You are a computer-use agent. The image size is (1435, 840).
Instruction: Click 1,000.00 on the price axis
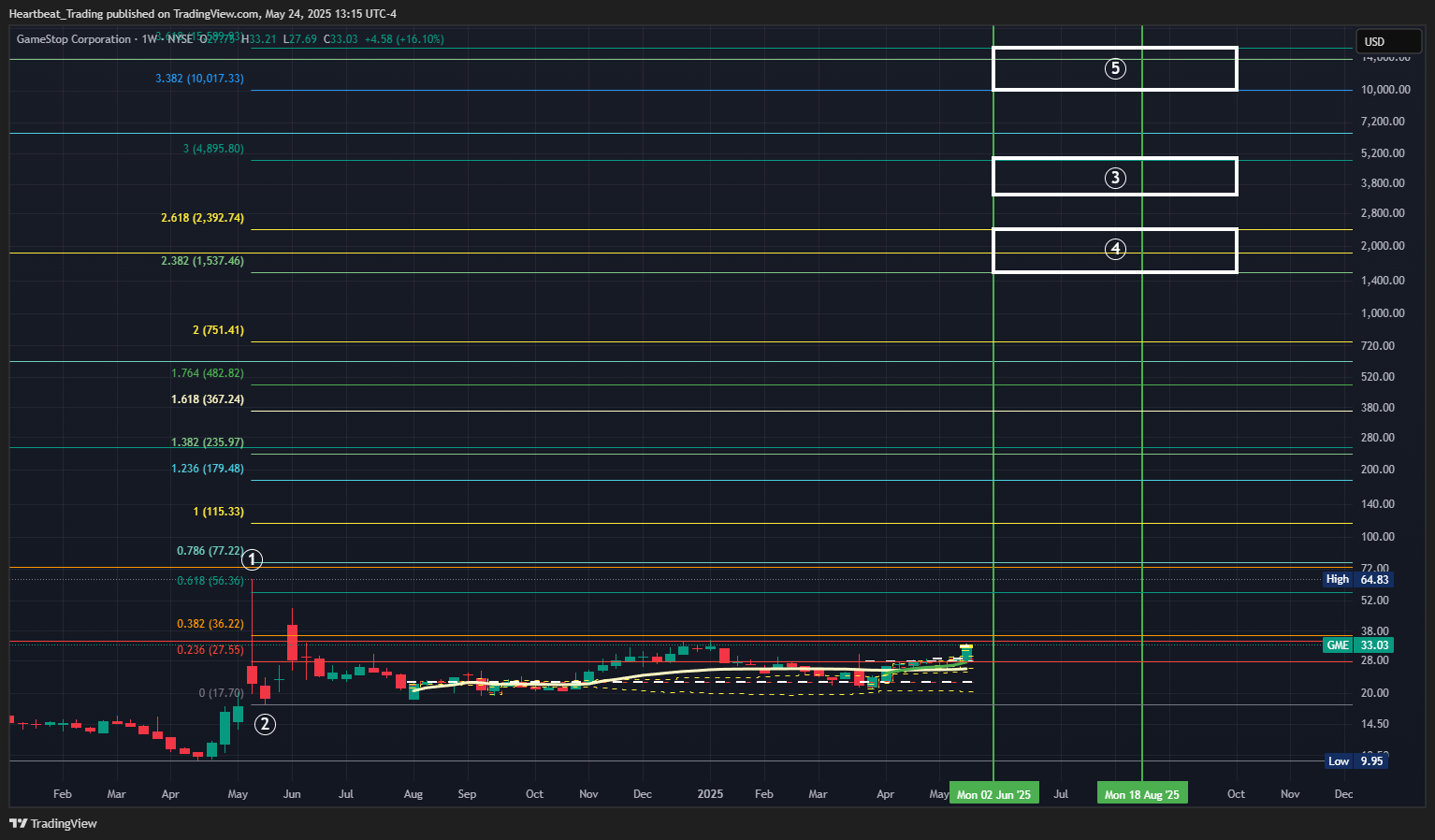click(x=1383, y=313)
